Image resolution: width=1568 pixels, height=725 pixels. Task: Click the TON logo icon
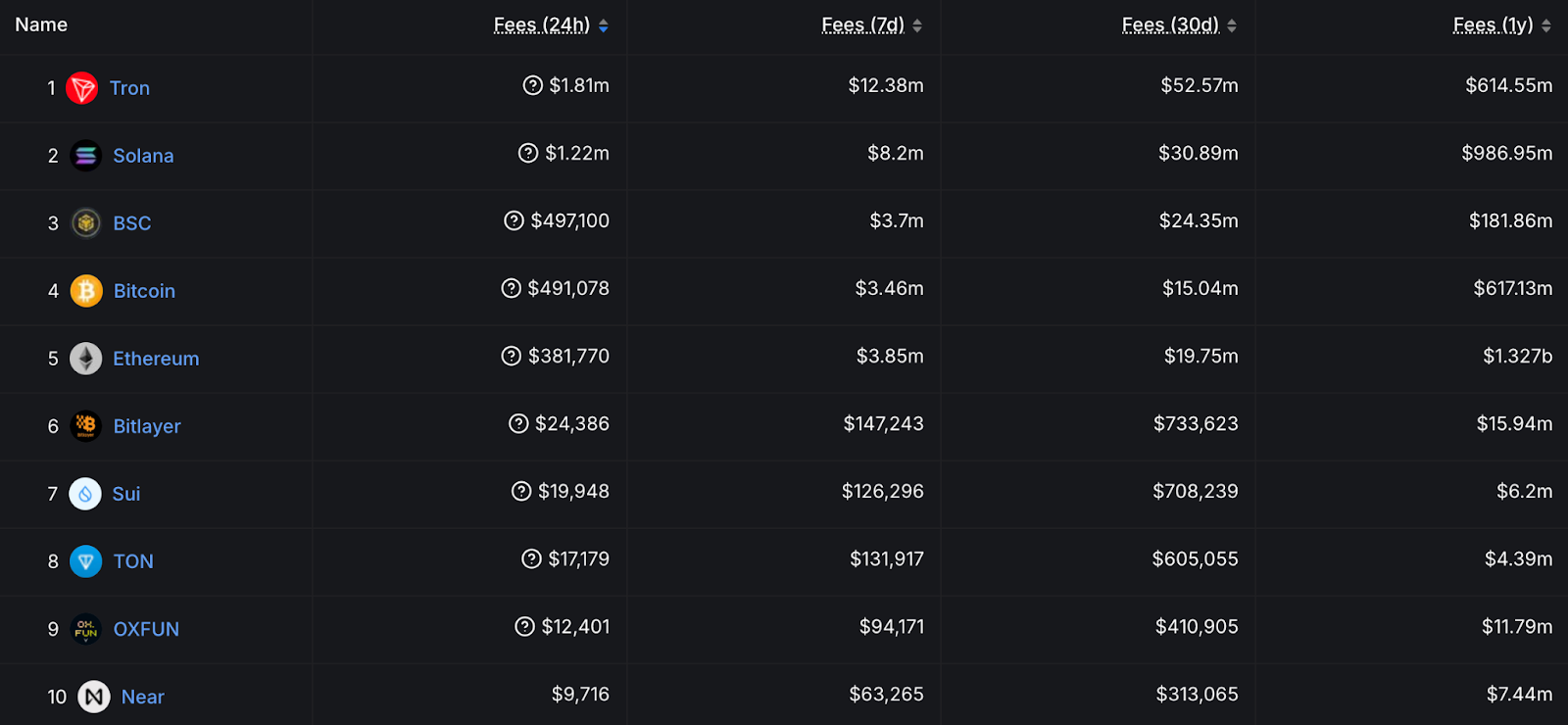[x=86, y=561]
